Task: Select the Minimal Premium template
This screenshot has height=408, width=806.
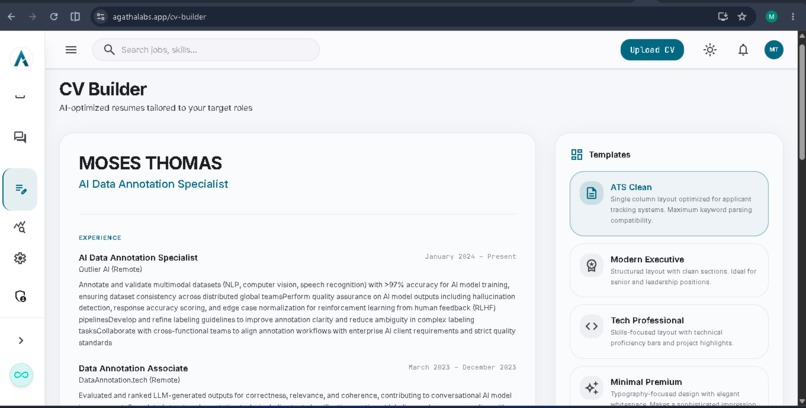Action: point(669,387)
